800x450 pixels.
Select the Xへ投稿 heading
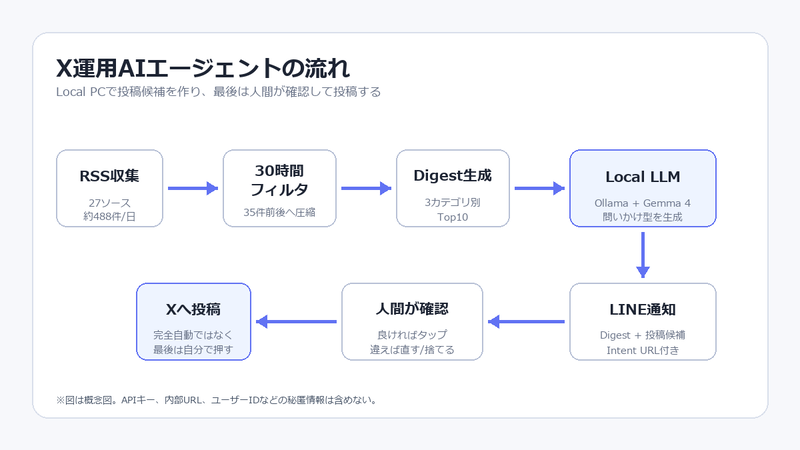pyautogui.click(x=193, y=309)
